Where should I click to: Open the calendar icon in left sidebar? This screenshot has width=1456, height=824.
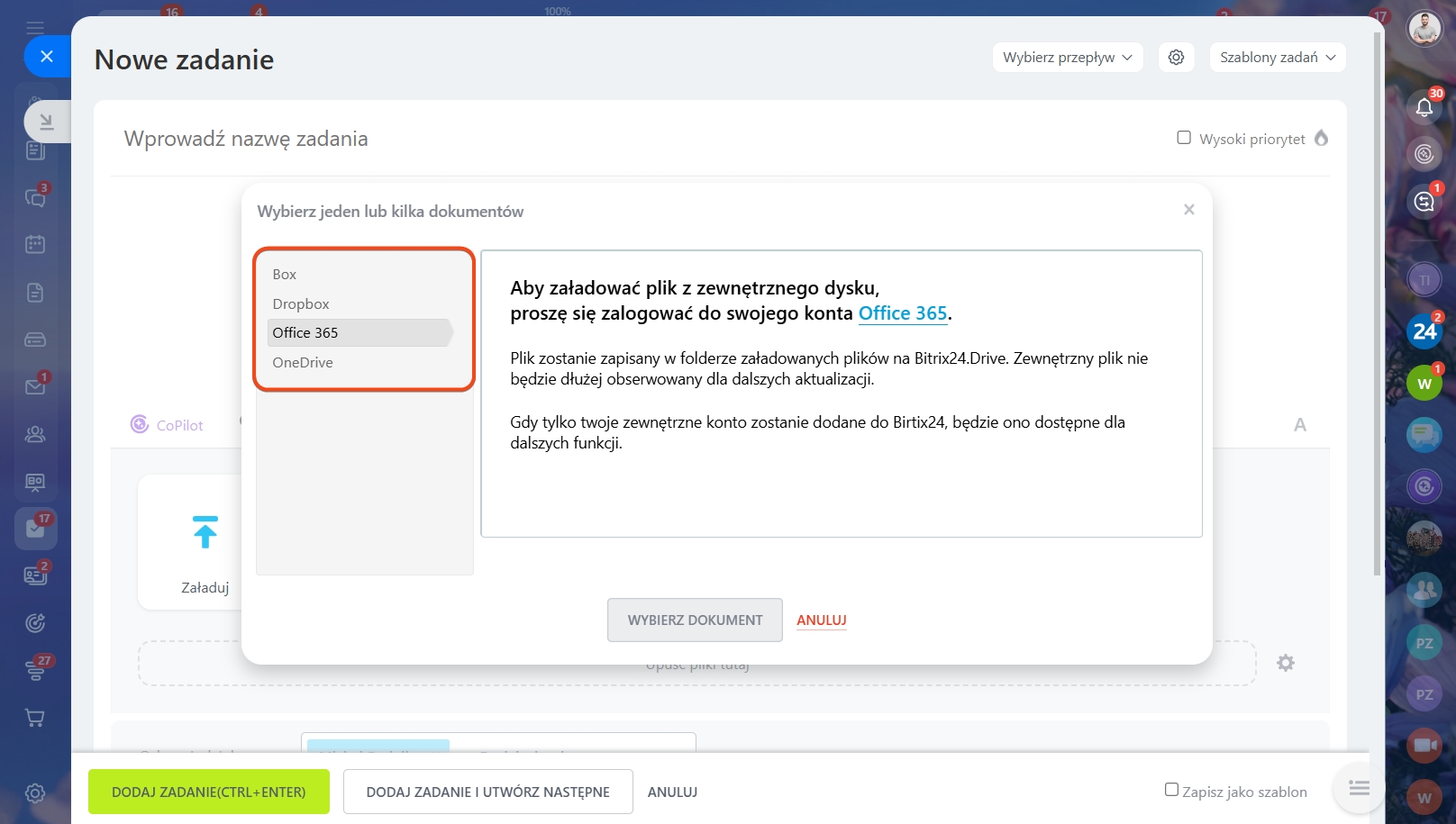click(35, 244)
